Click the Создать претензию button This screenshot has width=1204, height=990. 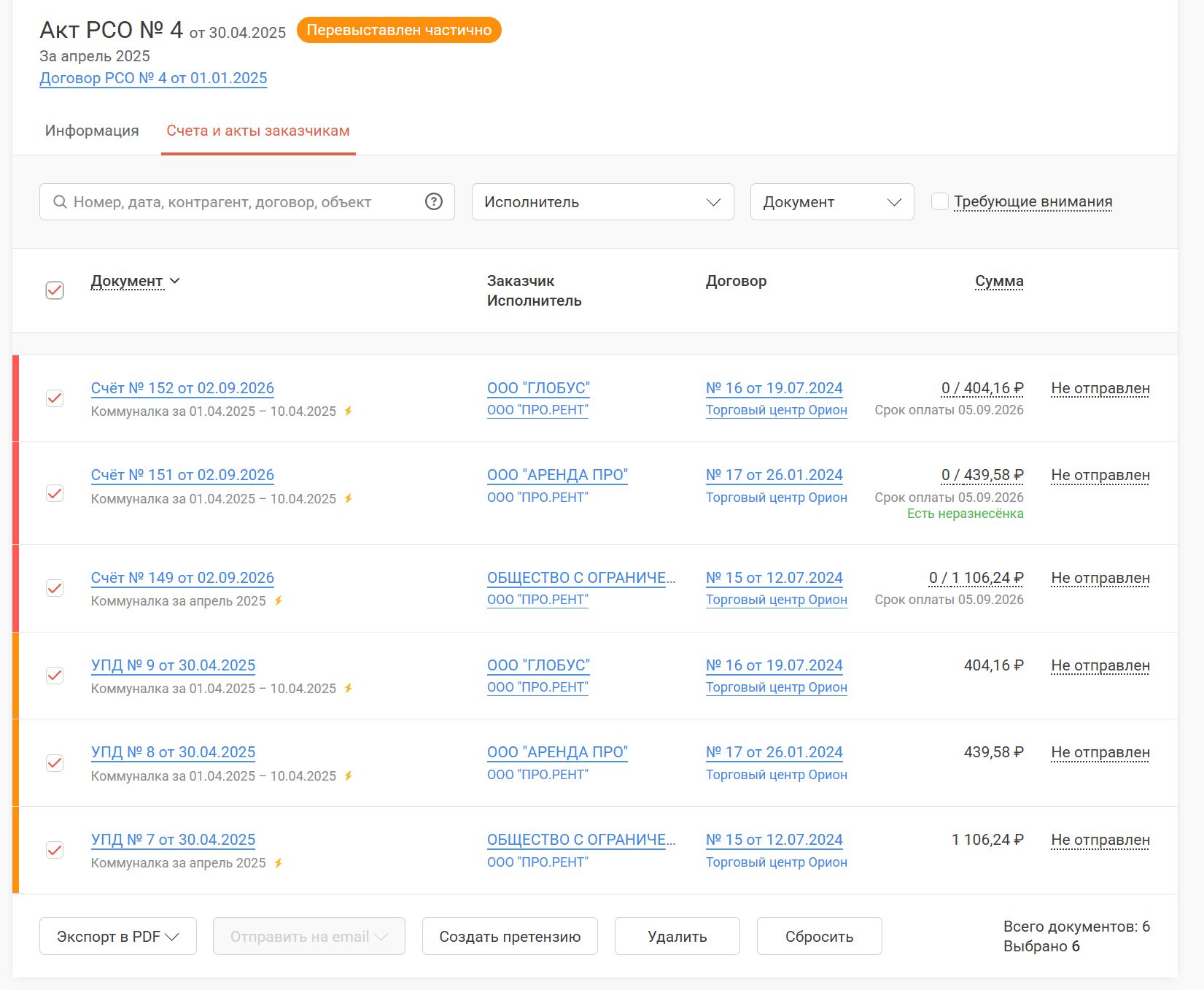click(510, 937)
